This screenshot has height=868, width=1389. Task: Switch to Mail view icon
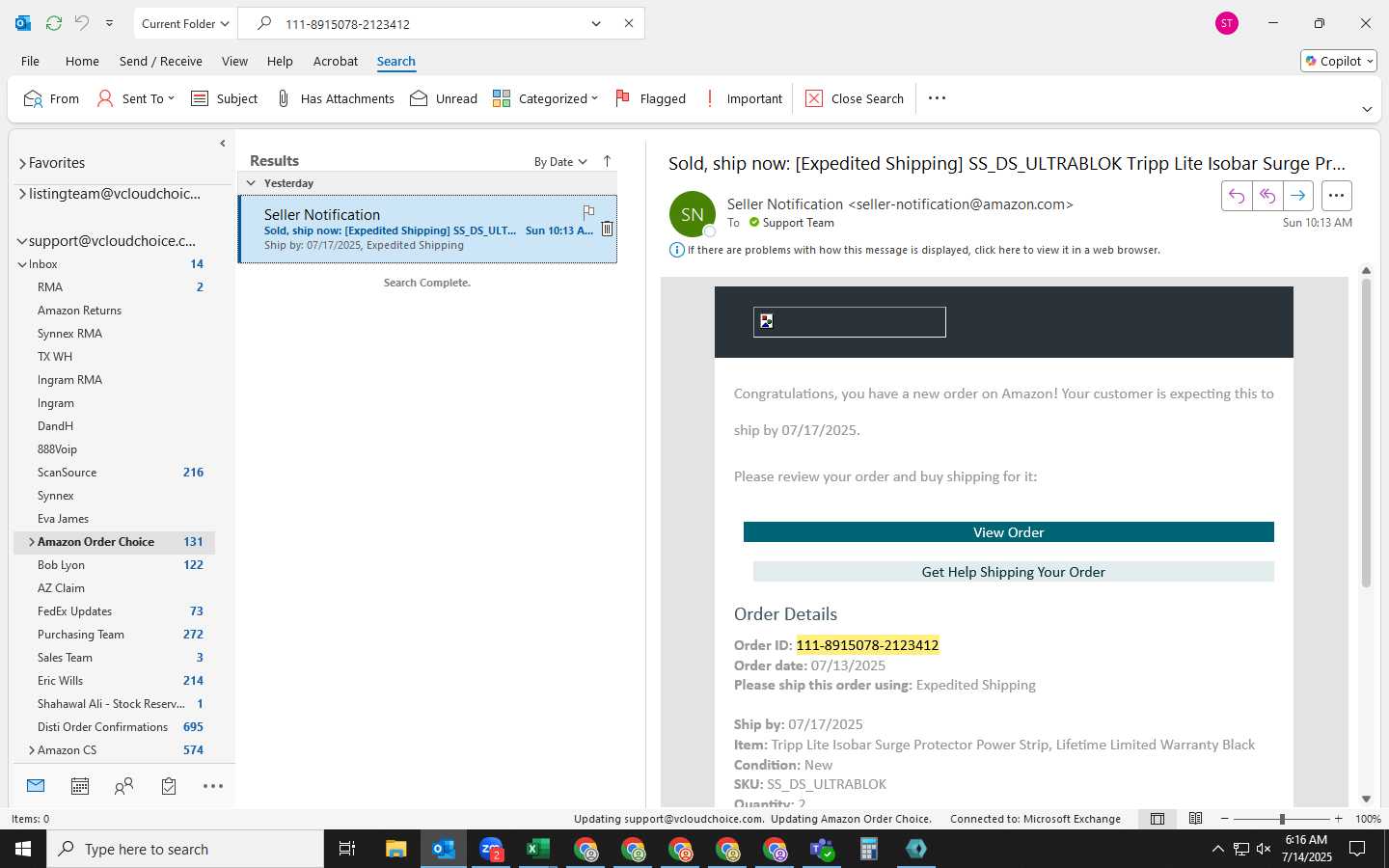(x=36, y=786)
